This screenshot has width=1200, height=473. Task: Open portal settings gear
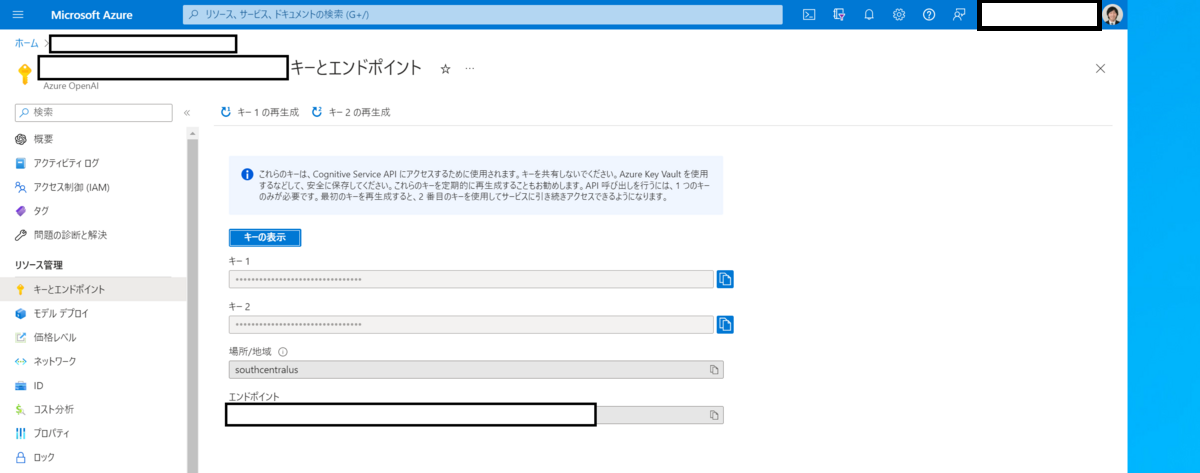[x=899, y=14]
